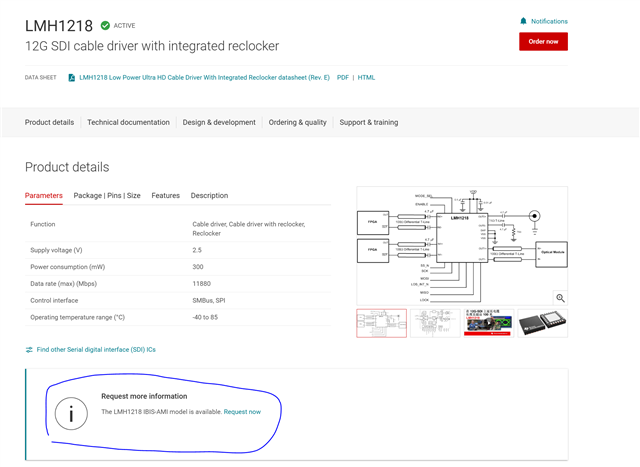This screenshot has height=467, width=640.
Task: Click the green ACTIVE status checkmark icon
Action: pos(105,25)
